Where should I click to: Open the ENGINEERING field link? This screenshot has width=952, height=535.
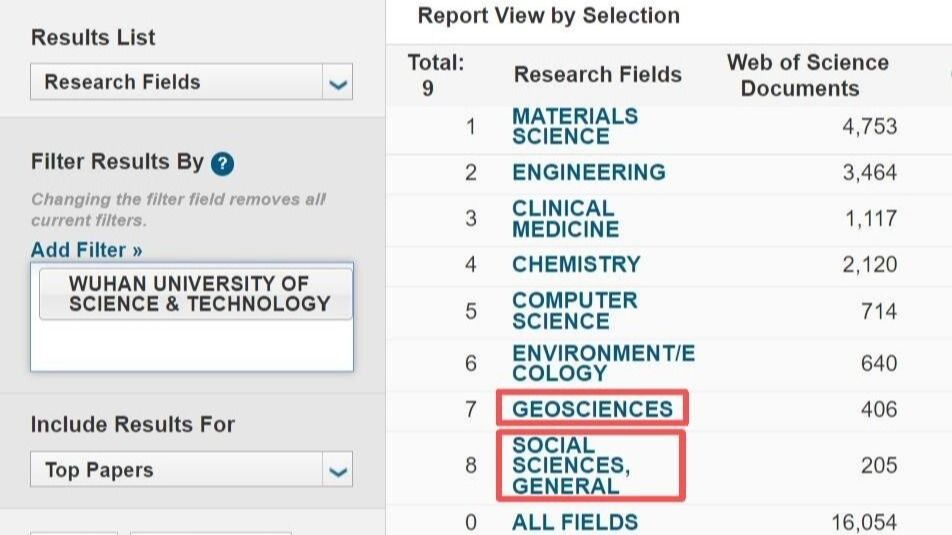(588, 172)
